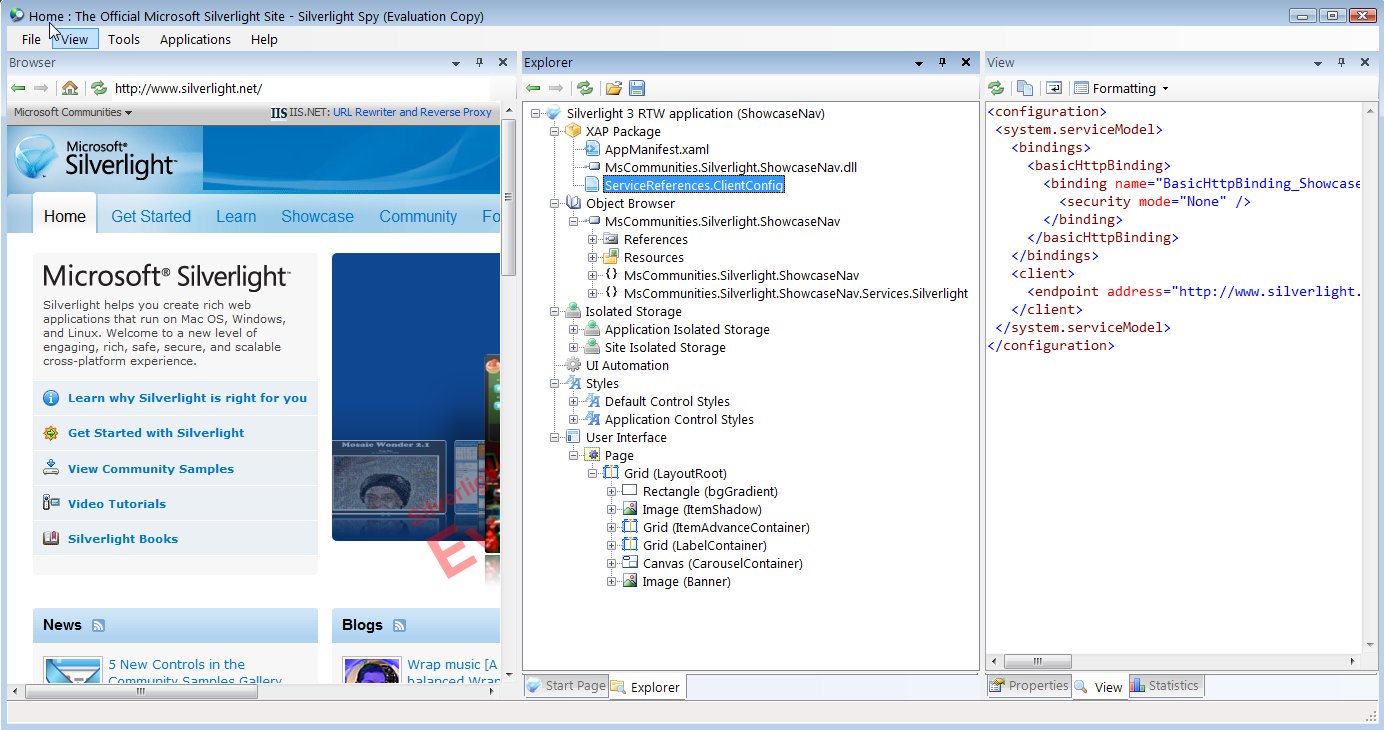Image resolution: width=1384 pixels, height=730 pixels.
Task: Click Learn why Silverlight is right for you
Action: pyautogui.click(x=187, y=398)
